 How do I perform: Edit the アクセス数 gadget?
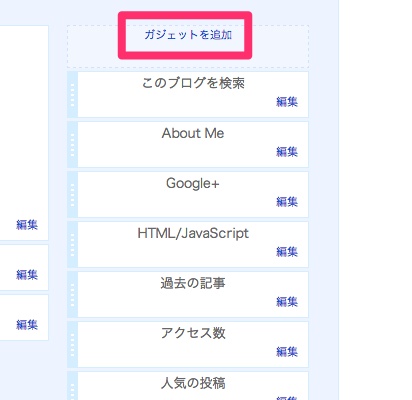click(287, 352)
